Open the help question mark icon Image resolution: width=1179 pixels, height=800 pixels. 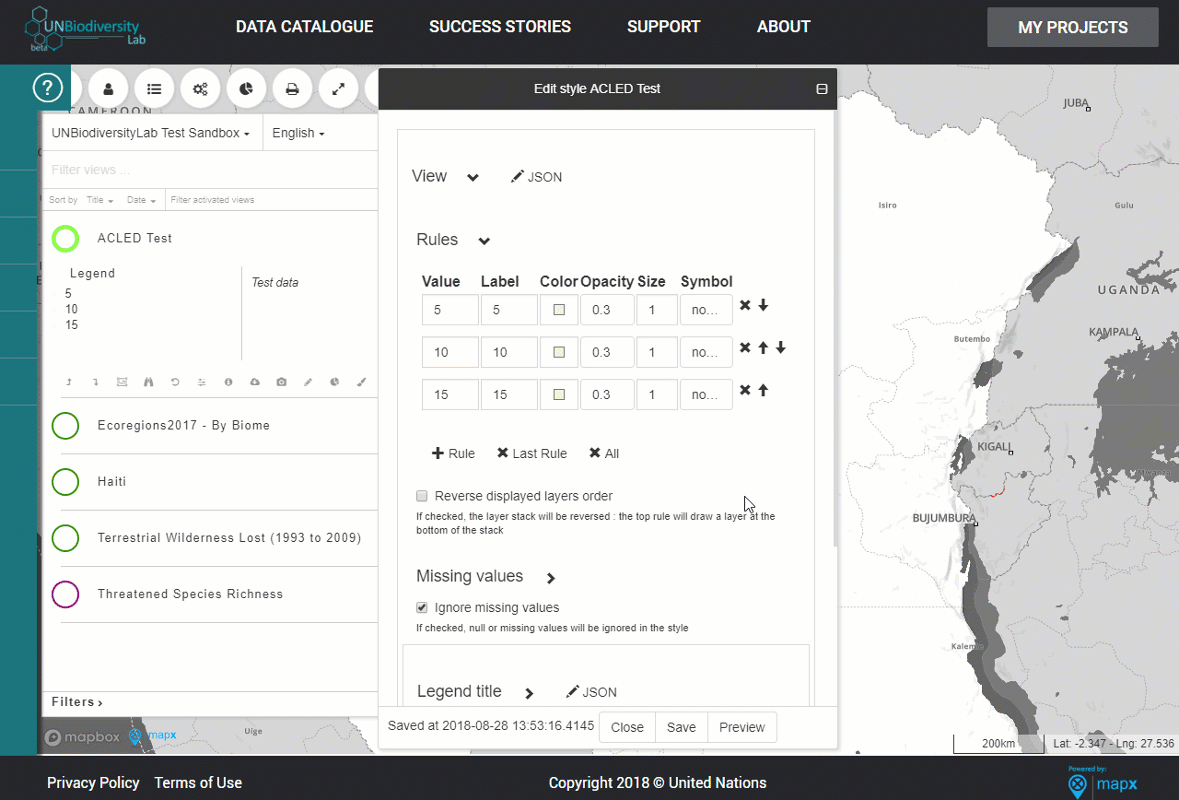pos(47,88)
